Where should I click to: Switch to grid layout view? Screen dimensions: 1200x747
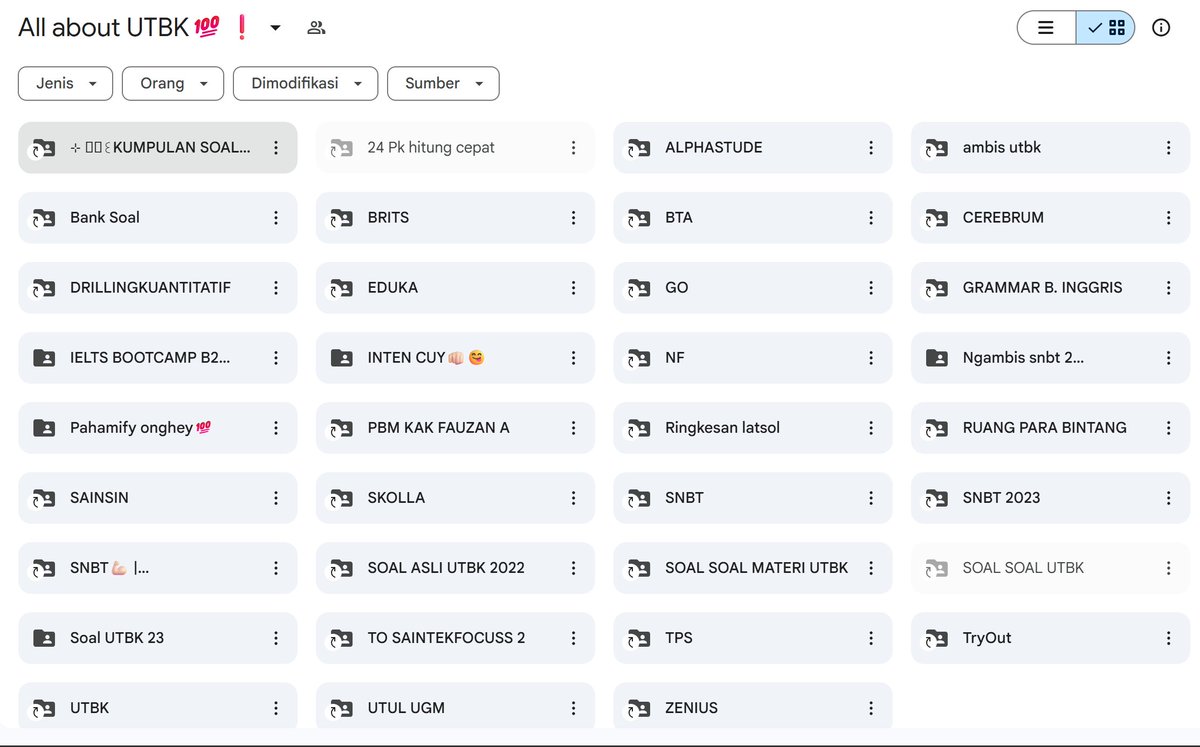click(1106, 28)
